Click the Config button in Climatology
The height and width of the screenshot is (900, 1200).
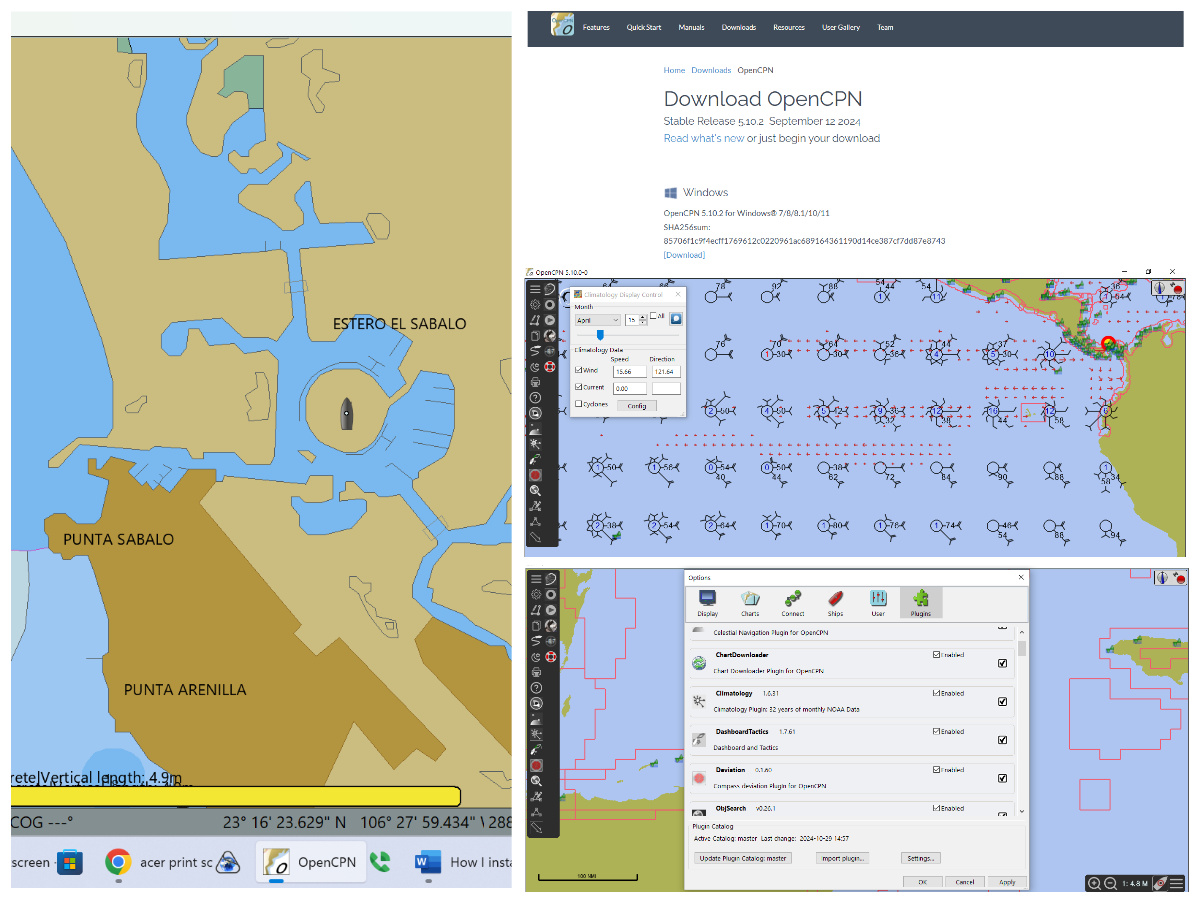(637, 405)
